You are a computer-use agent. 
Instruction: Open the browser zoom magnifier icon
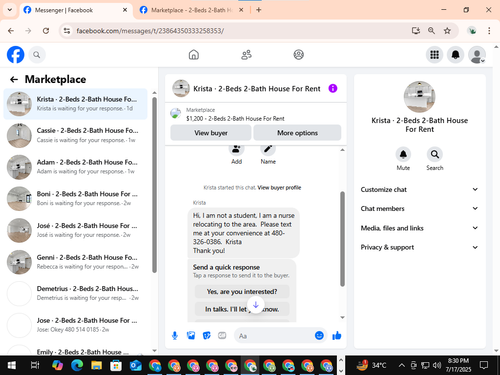point(431,31)
